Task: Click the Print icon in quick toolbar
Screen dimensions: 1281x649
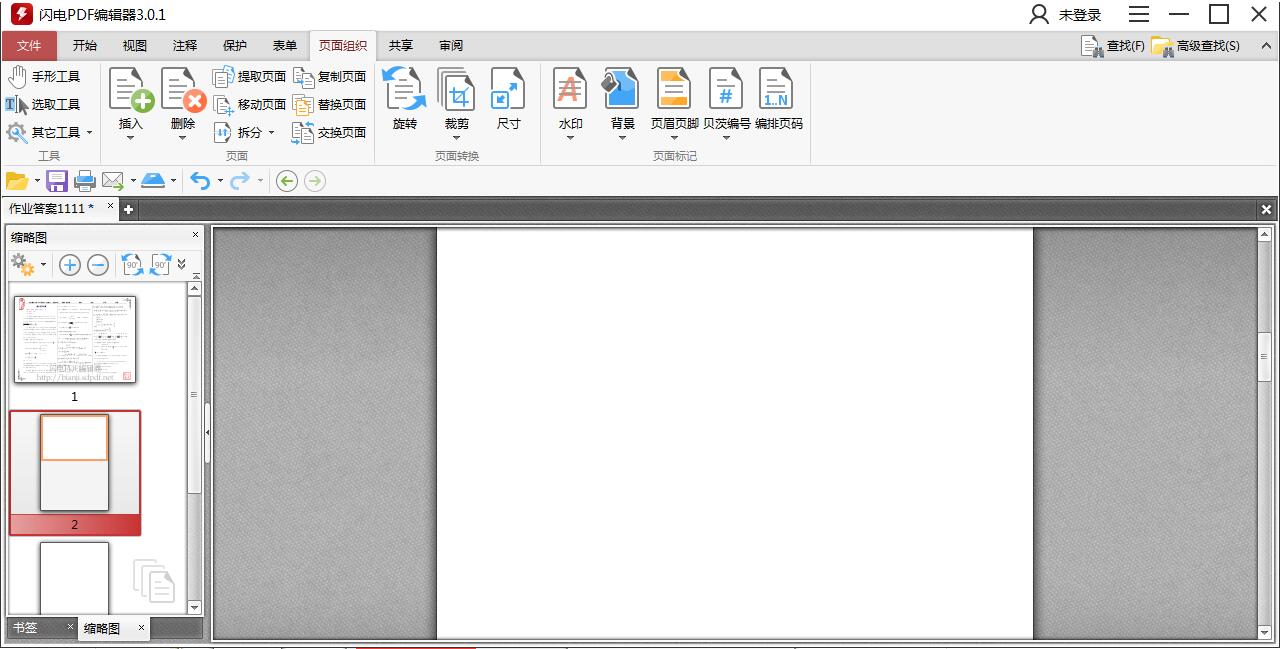Action: click(85, 181)
